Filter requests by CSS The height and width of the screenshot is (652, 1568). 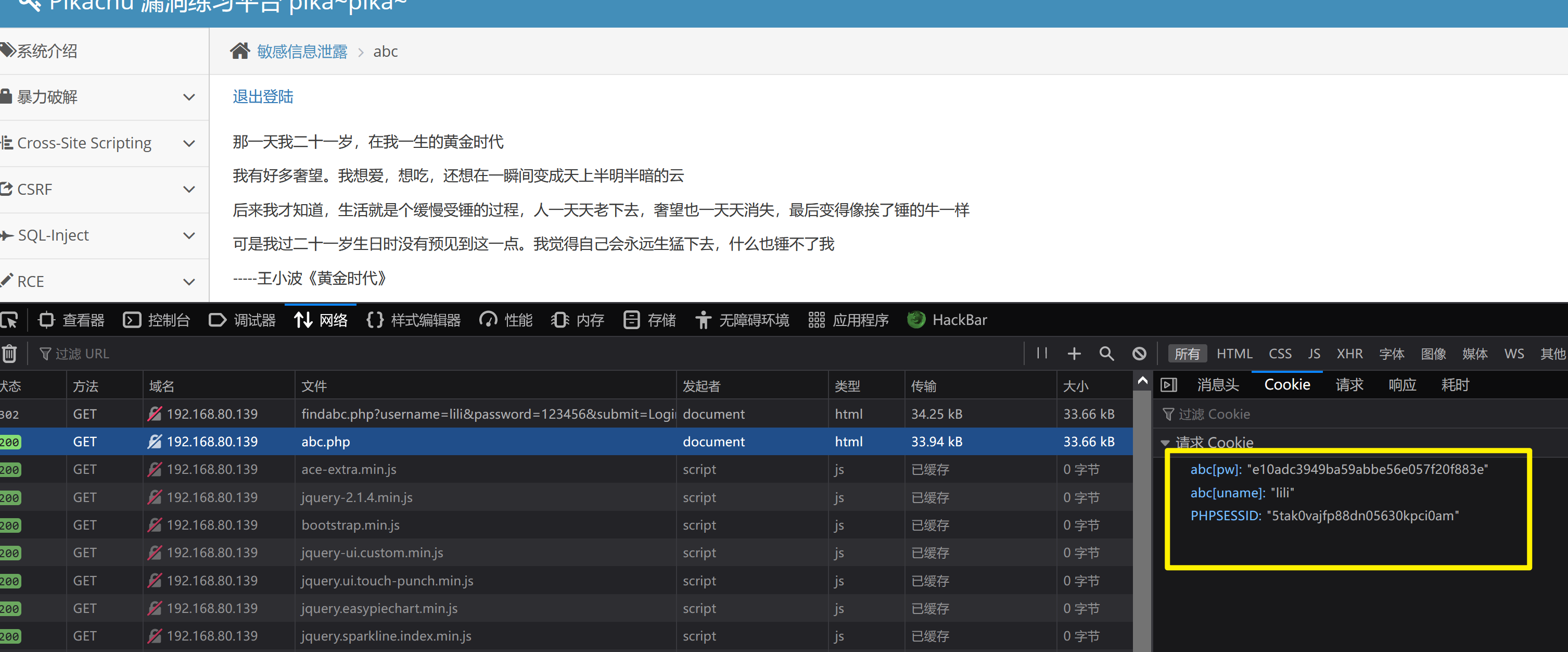[1280, 354]
